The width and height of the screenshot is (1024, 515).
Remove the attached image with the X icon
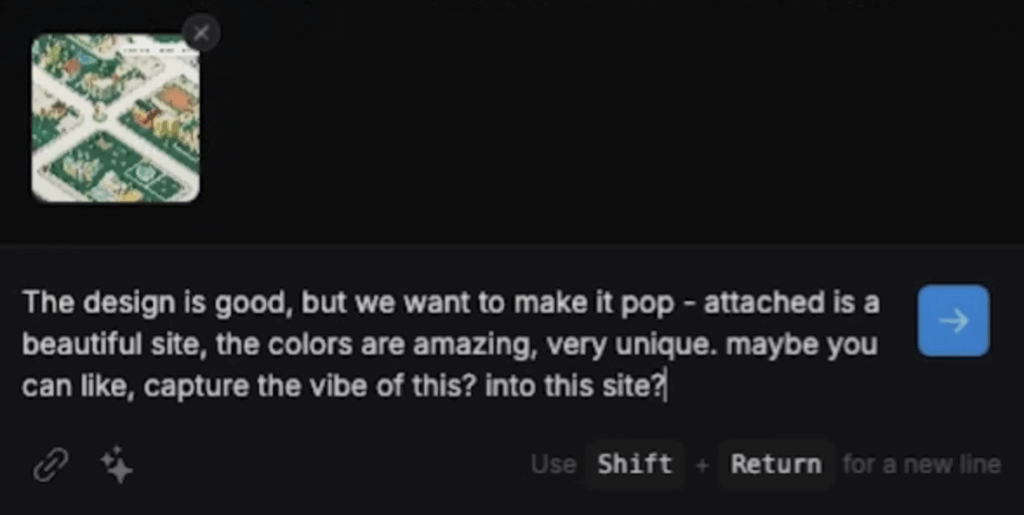pos(201,33)
